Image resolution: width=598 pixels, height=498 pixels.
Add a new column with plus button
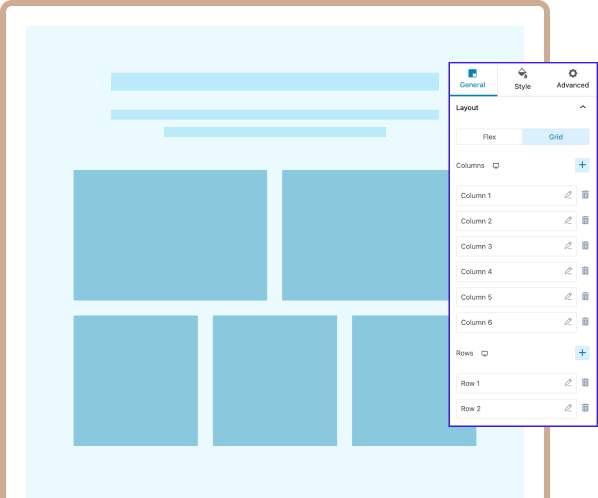tap(582, 165)
